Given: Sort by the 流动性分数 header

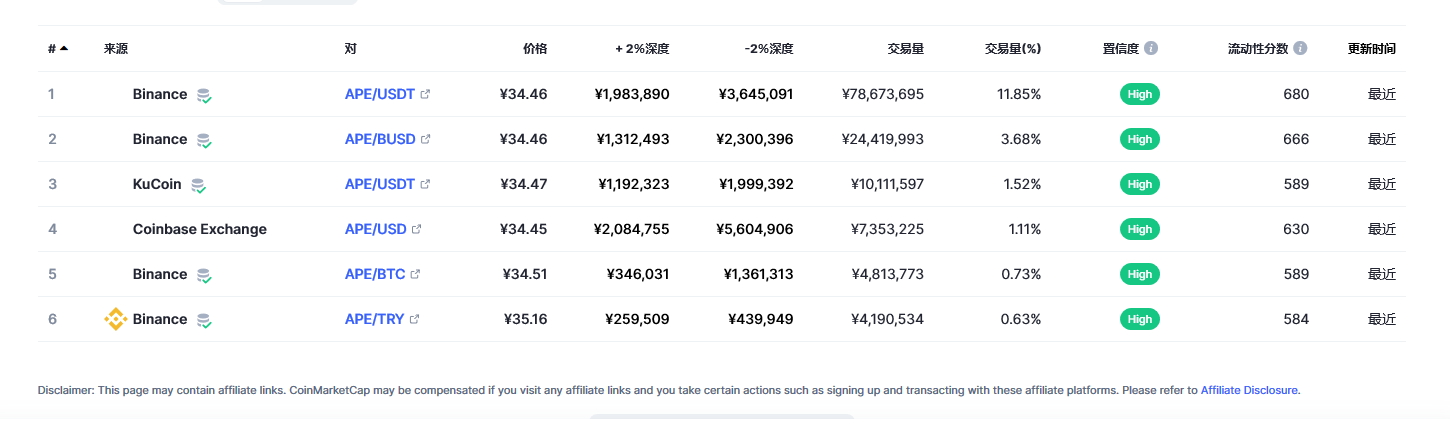Looking at the screenshot, I should tap(1258, 48).
